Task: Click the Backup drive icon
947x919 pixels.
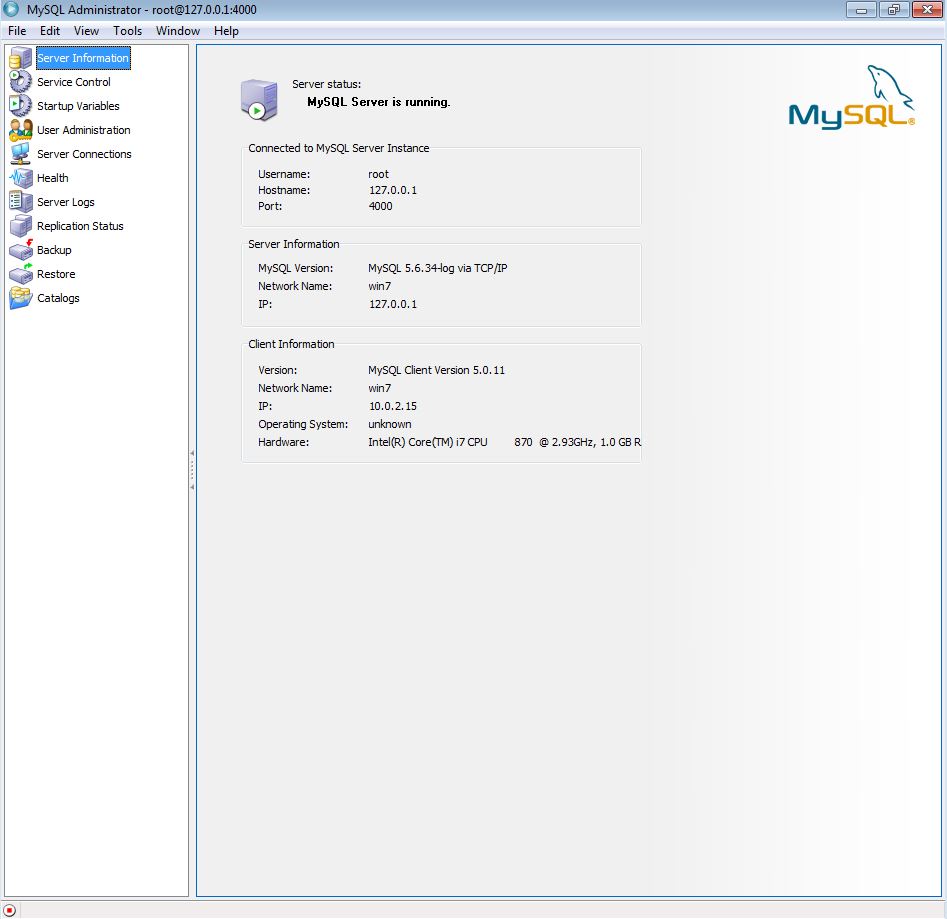Action: pyautogui.click(x=21, y=250)
